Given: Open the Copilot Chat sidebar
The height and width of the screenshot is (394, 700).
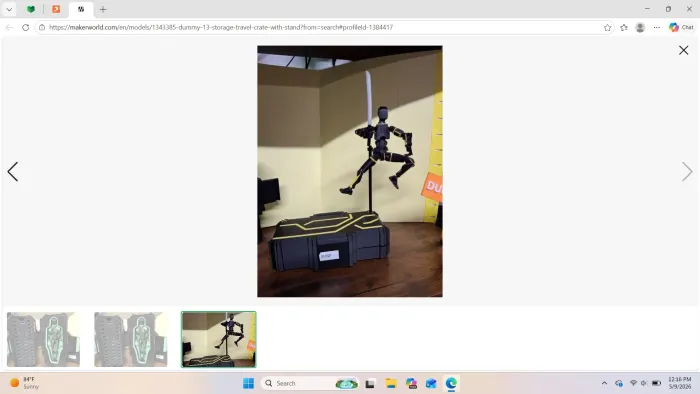Looking at the screenshot, I should (x=681, y=27).
